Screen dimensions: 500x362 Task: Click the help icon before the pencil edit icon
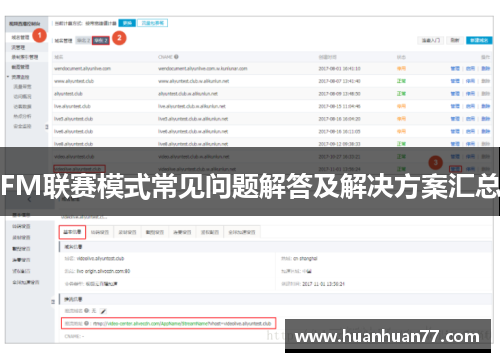point(87,311)
